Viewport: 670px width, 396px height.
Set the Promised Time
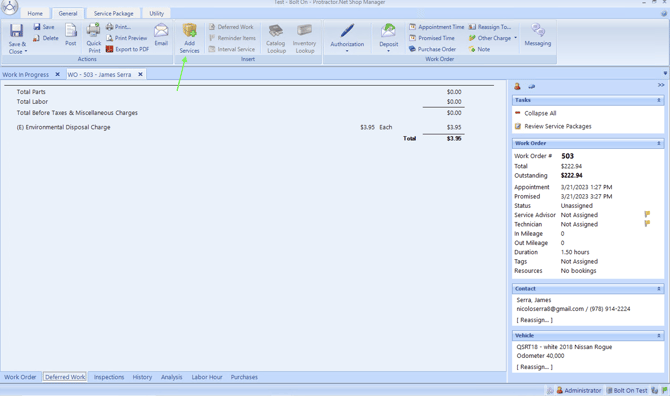coord(432,38)
